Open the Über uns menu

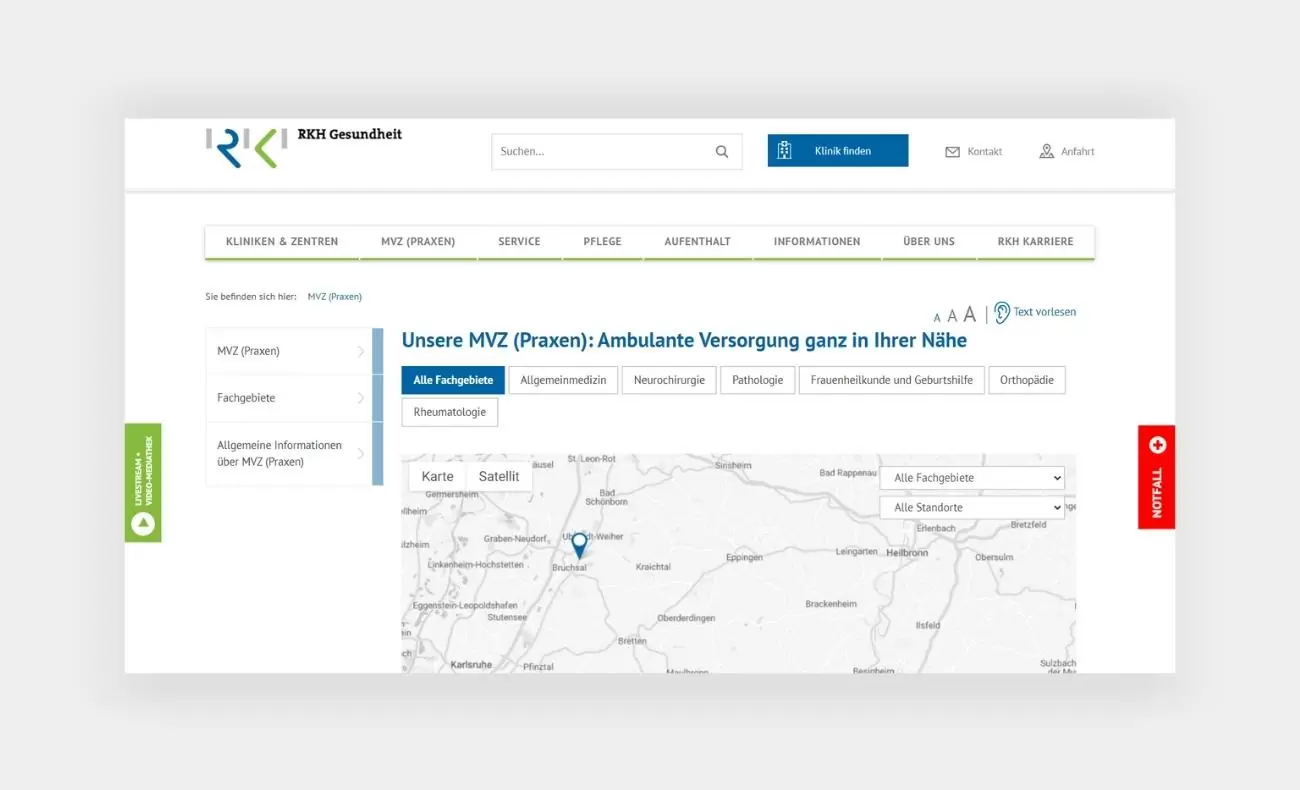tap(929, 242)
